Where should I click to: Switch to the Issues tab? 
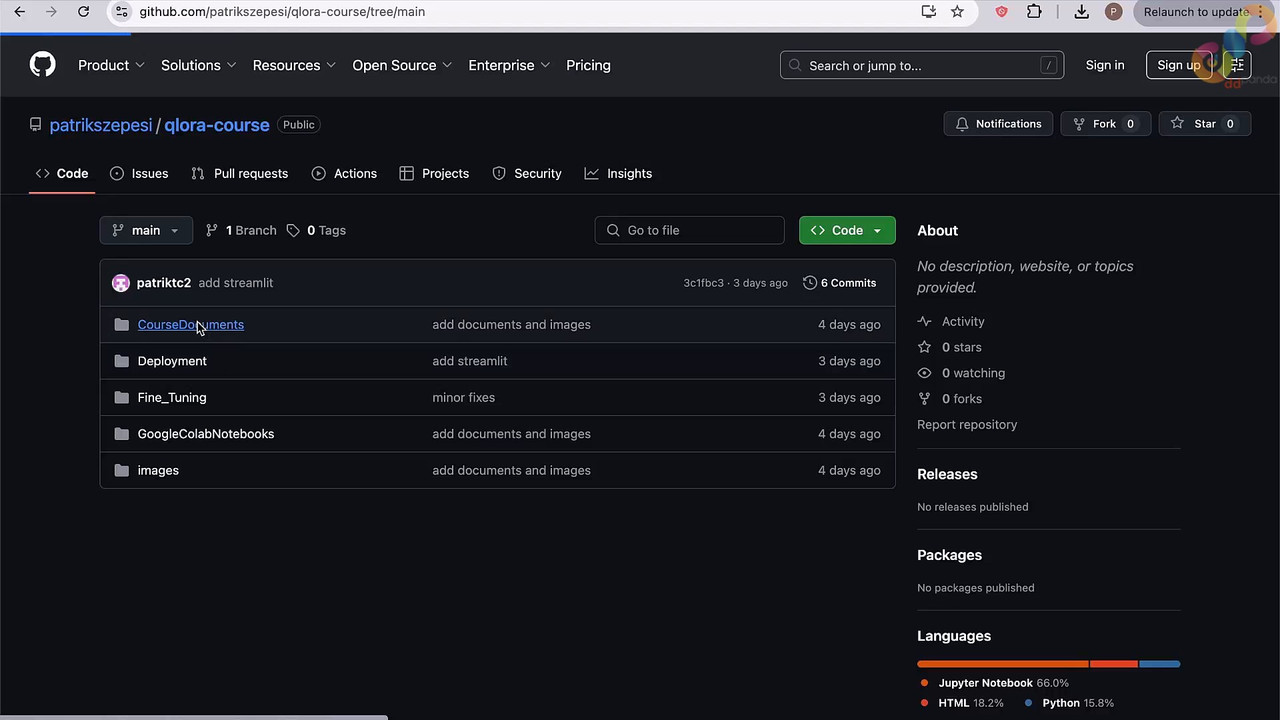click(139, 173)
